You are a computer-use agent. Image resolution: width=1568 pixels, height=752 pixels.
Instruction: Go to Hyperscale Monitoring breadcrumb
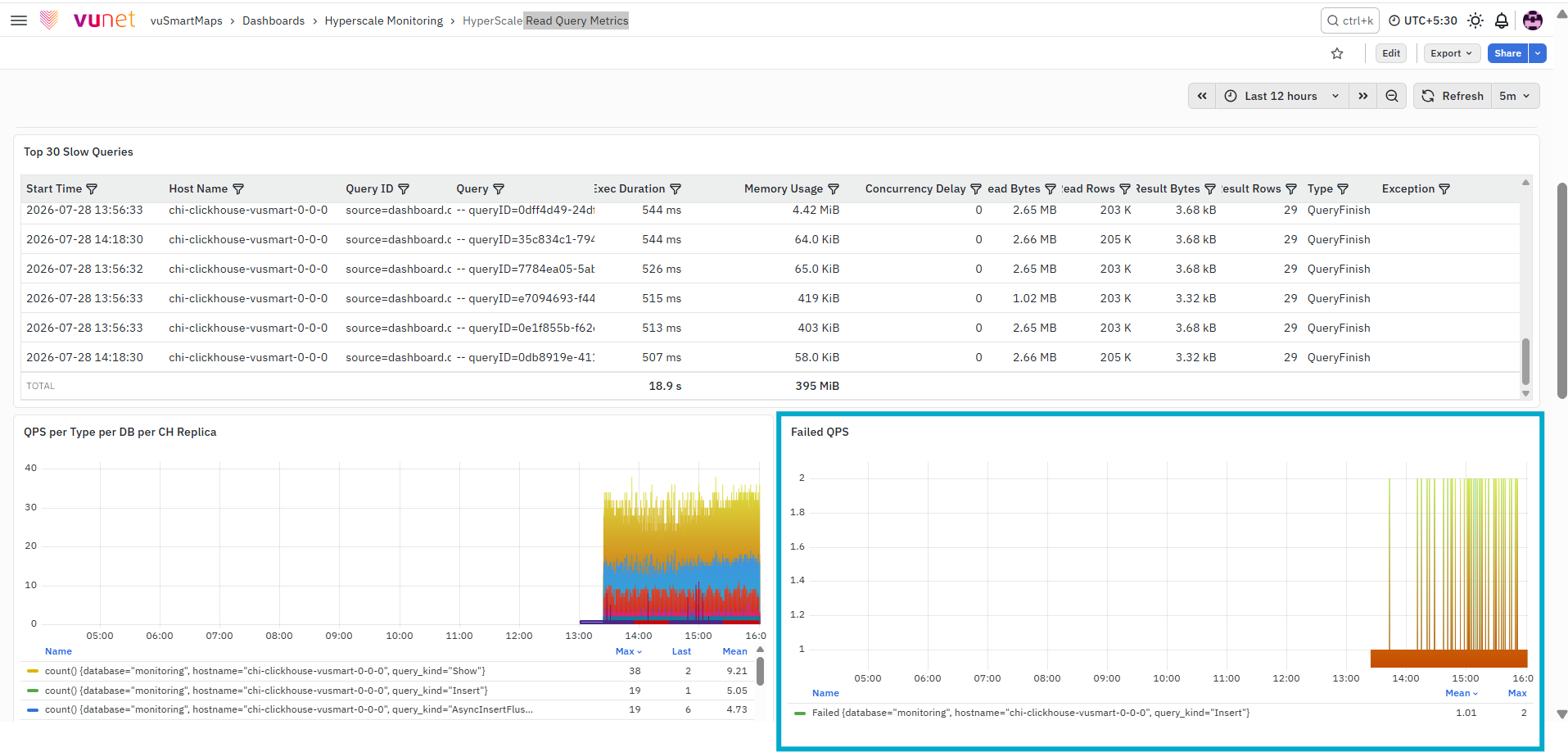(x=384, y=20)
